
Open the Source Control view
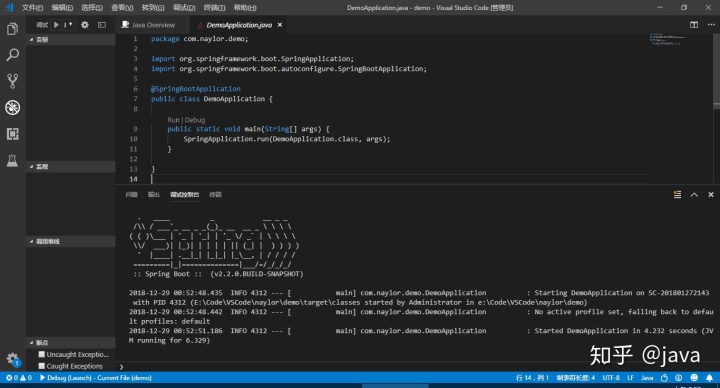pos(12,81)
